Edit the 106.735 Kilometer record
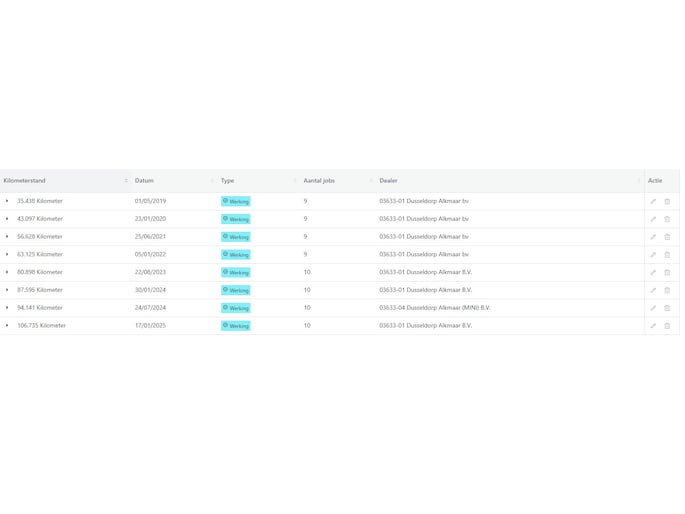Viewport: 685px width, 514px height. tap(653, 326)
